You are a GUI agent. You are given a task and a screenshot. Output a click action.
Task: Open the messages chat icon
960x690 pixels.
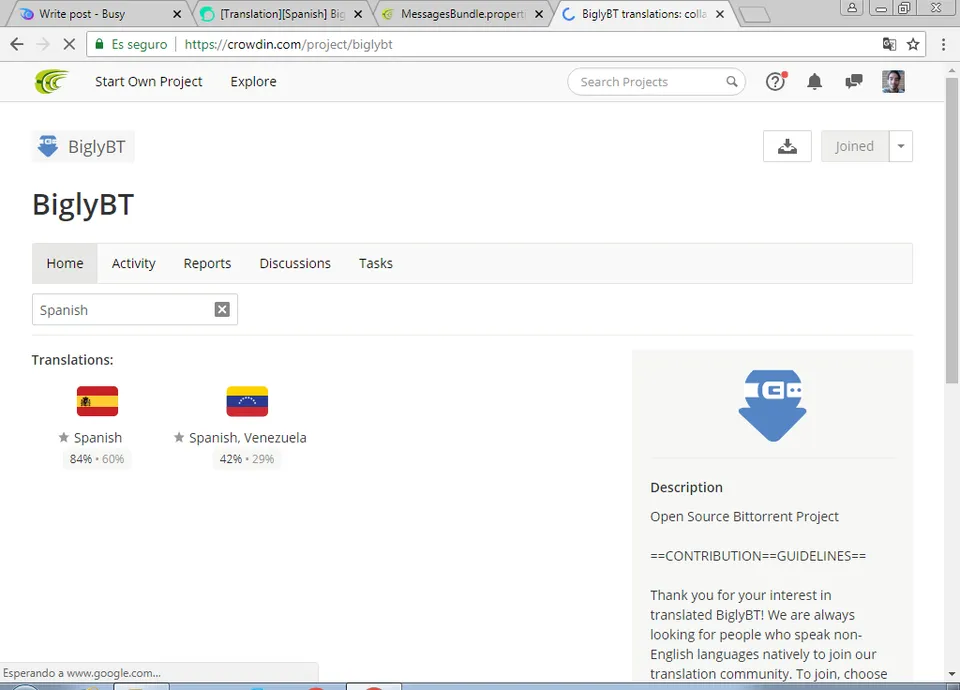853,81
